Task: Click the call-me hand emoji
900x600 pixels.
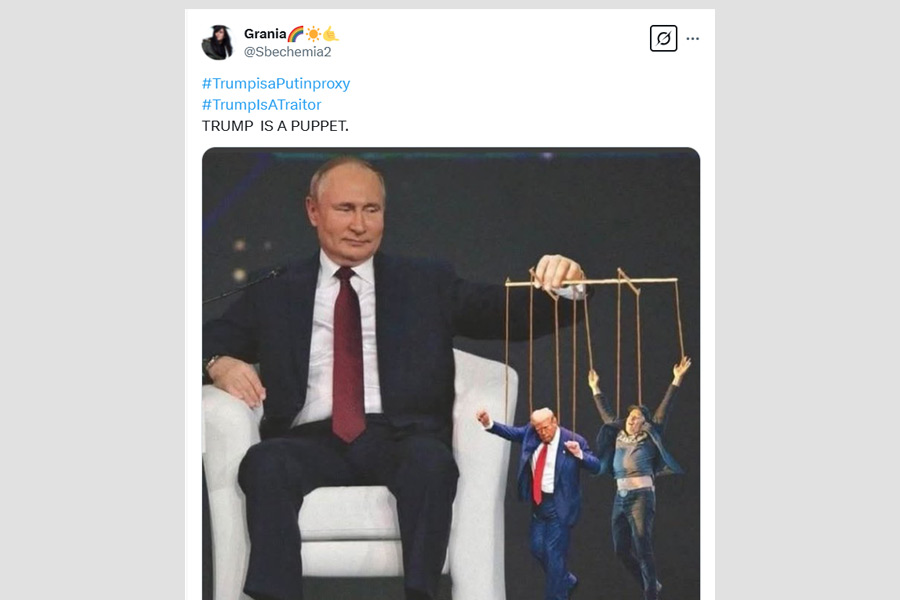Action: tap(331, 34)
